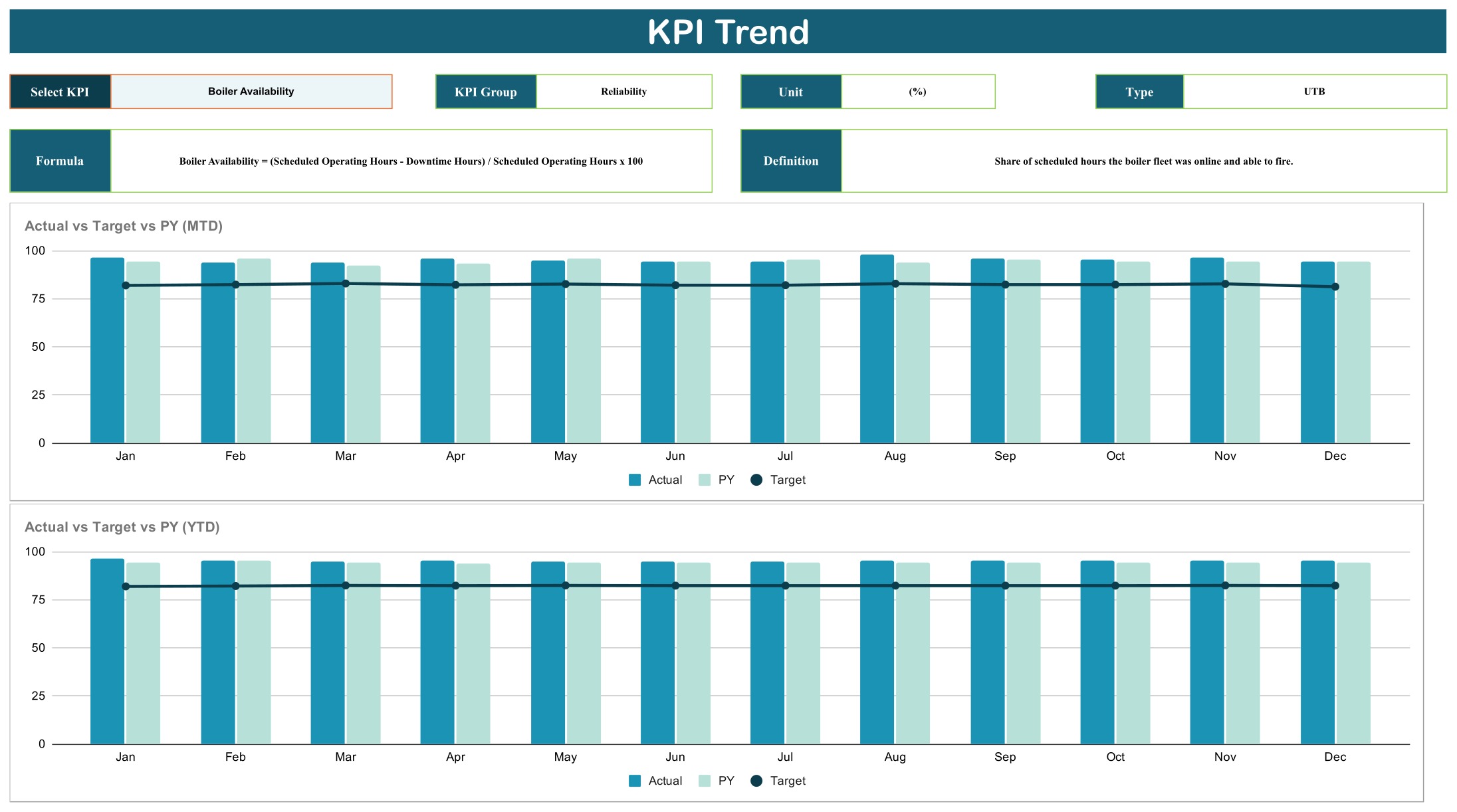Click the Target legend marker in MTD chart
Image resolution: width=1457 pixels, height=812 pixels.
[756, 480]
